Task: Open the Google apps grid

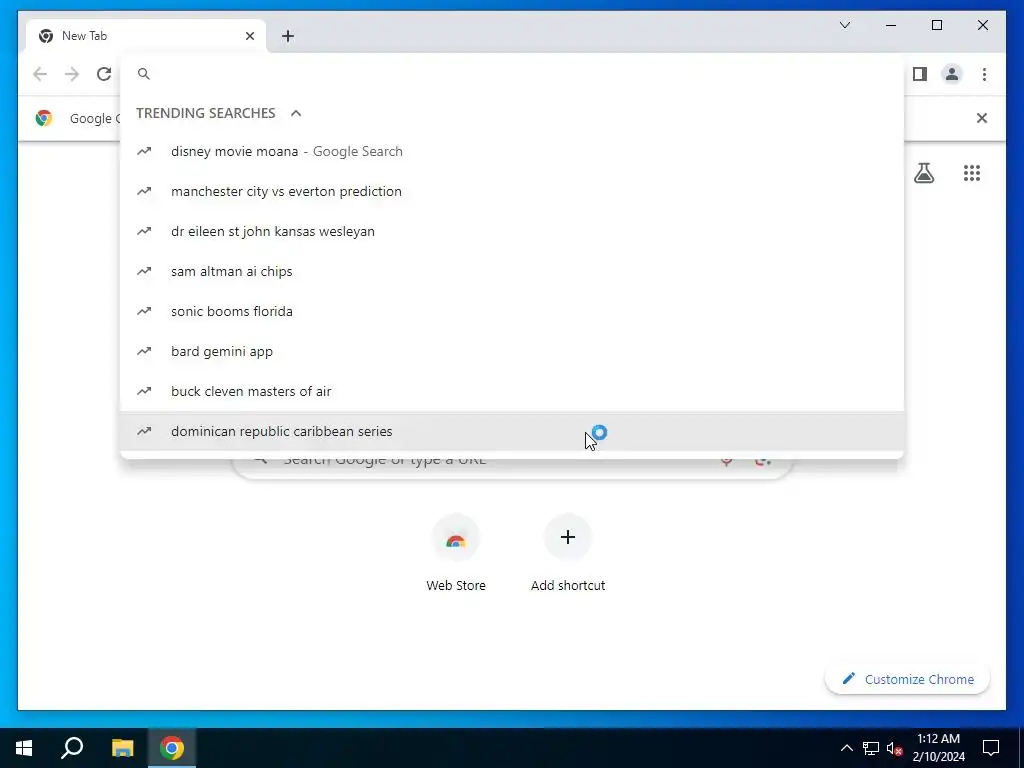Action: (x=972, y=173)
